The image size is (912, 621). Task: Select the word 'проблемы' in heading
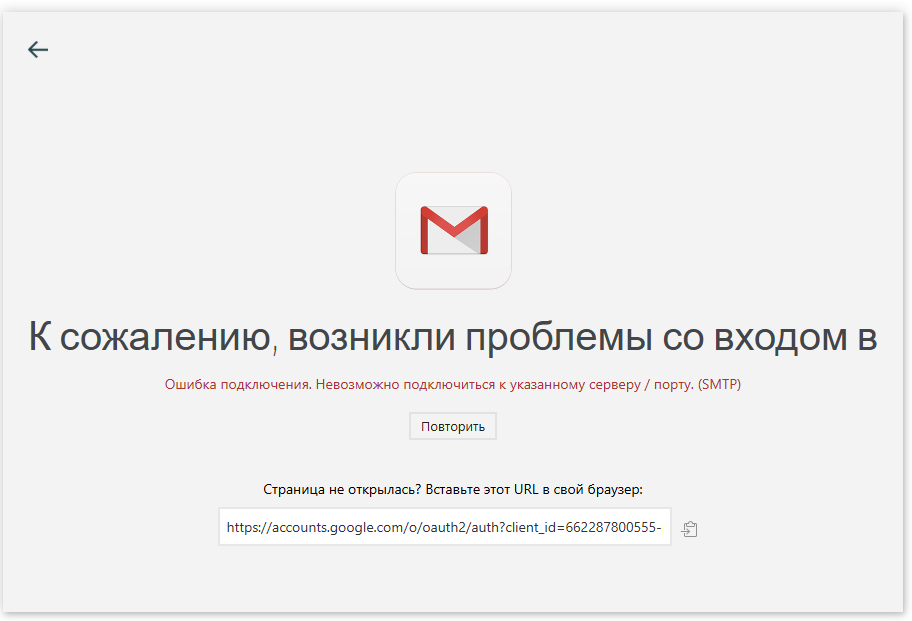click(559, 337)
